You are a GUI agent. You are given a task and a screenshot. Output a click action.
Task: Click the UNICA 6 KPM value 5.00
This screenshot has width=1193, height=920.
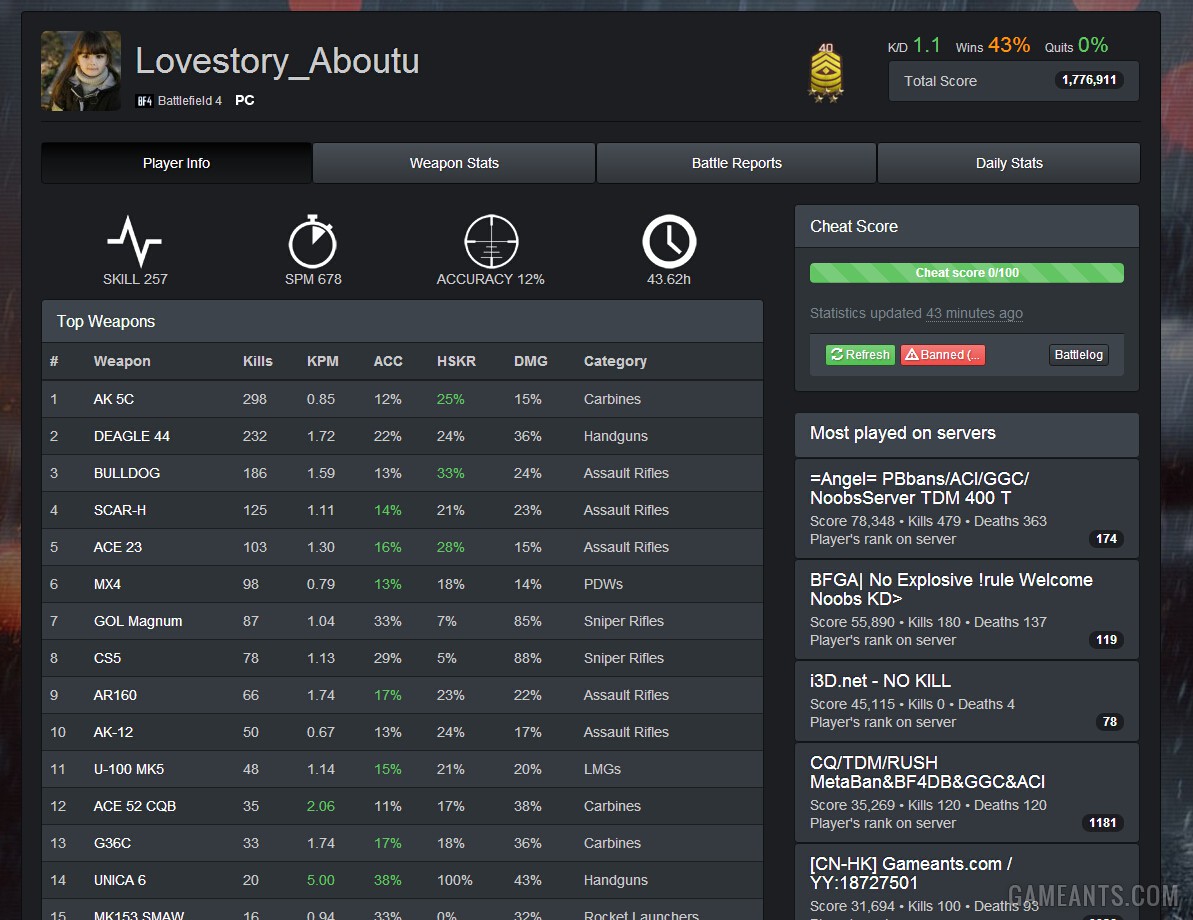(x=320, y=880)
